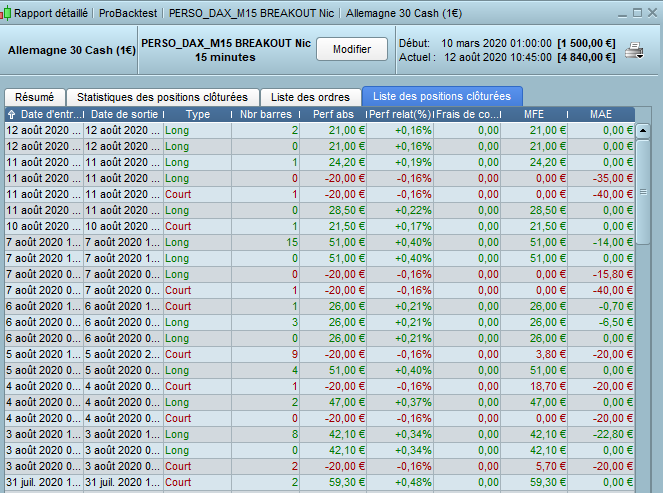This screenshot has width=663, height=493.
Task: Click the 15 minutes timeframe label
Action: point(225,58)
